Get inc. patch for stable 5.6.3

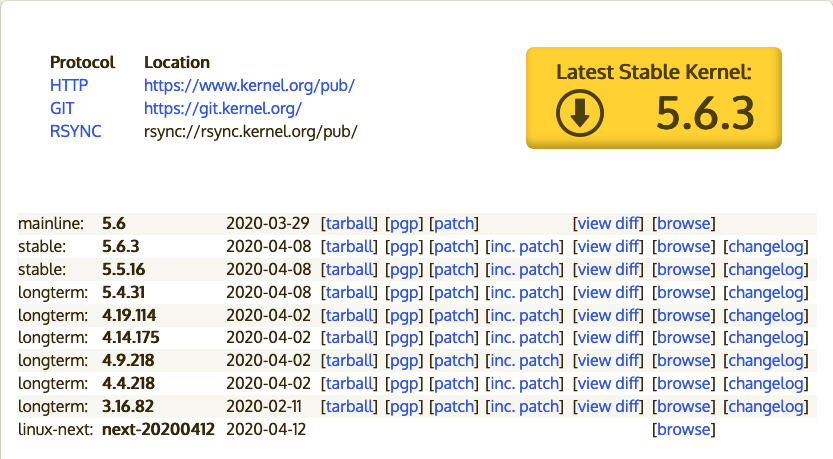click(524, 246)
